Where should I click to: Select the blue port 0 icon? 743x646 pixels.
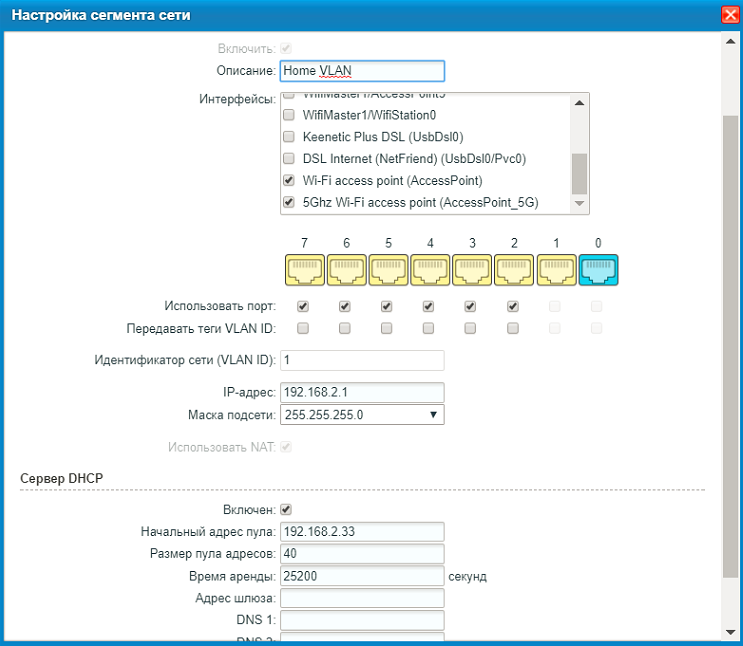click(598, 269)
